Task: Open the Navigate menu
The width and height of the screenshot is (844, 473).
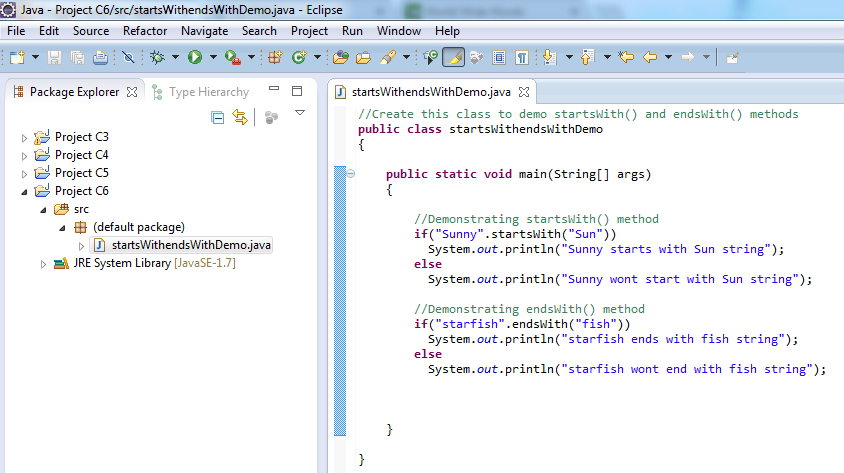Action: (x=205, y=31)
